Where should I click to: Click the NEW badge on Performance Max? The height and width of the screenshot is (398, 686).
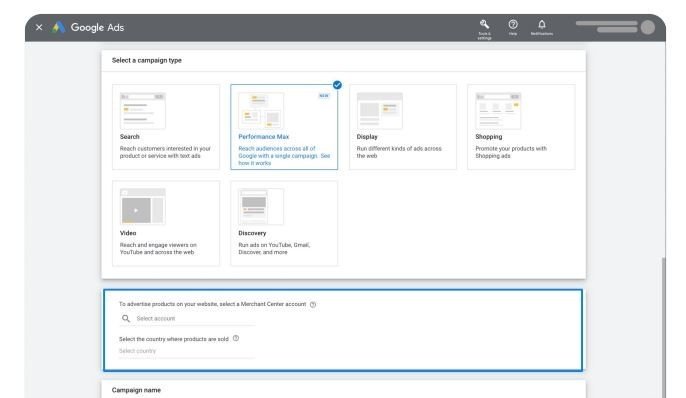click(324, 96)
